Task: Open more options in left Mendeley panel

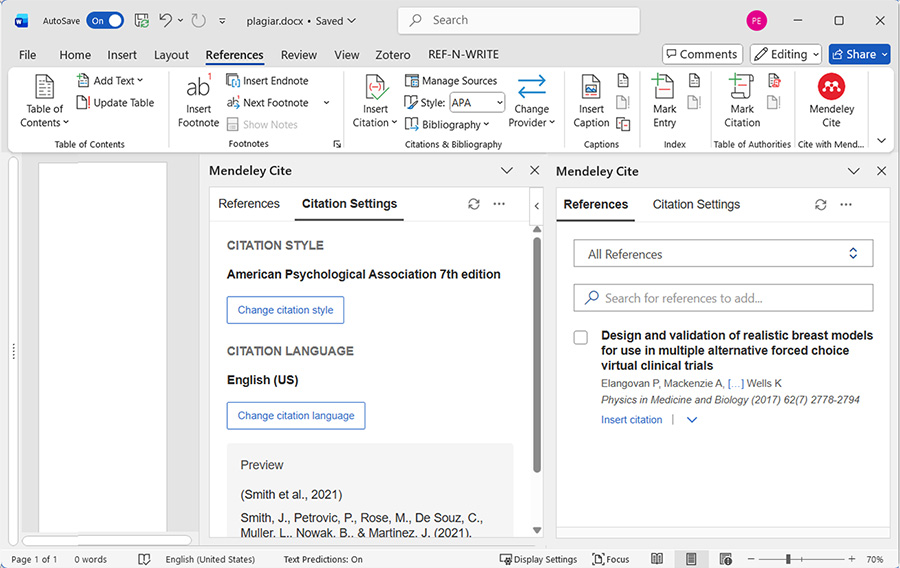Action: (499, 204)
